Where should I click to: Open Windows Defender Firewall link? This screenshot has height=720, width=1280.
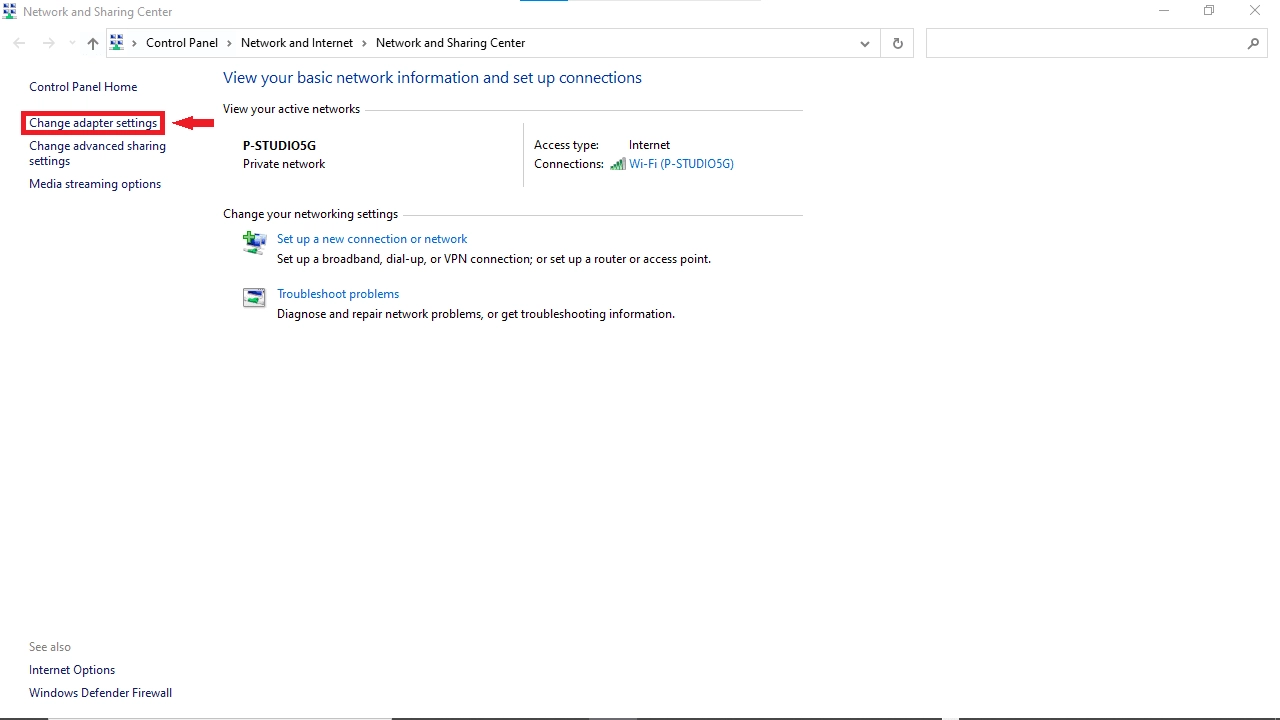click(x=100, y=693)
